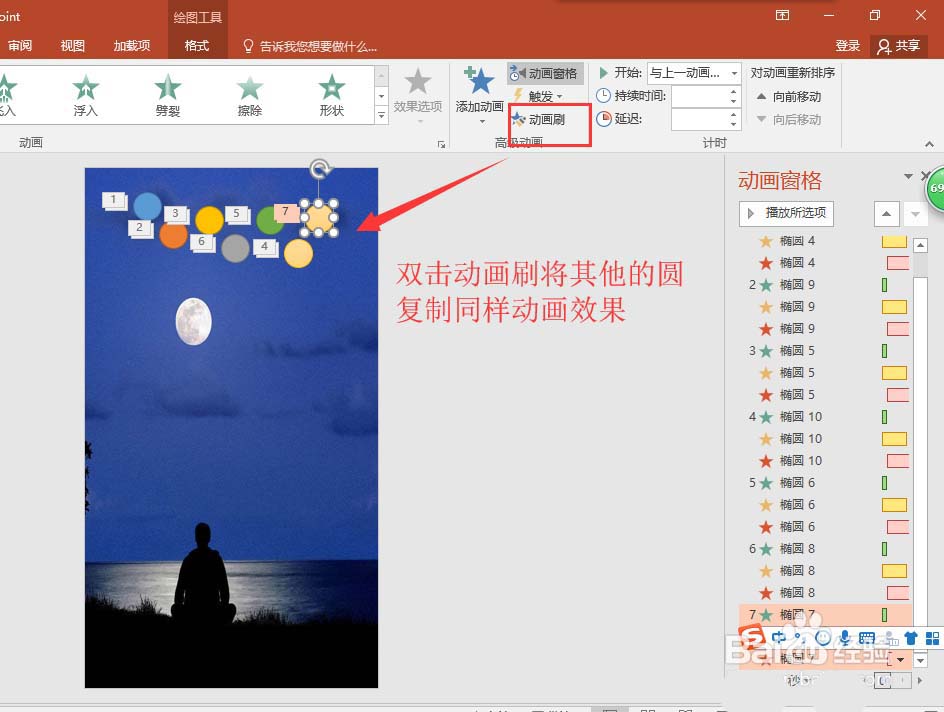
Task: Open the 添加动画 (Add Animation) menu
Action: tap(479, 94)
